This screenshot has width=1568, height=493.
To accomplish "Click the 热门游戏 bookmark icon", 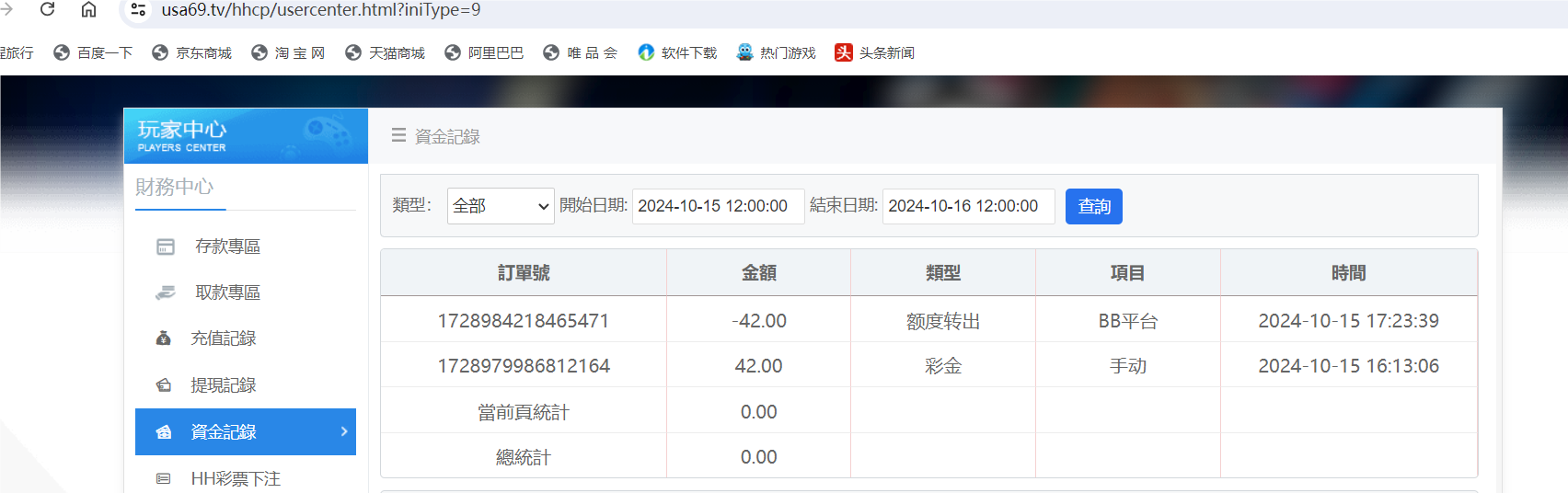I will coord(744,52).
